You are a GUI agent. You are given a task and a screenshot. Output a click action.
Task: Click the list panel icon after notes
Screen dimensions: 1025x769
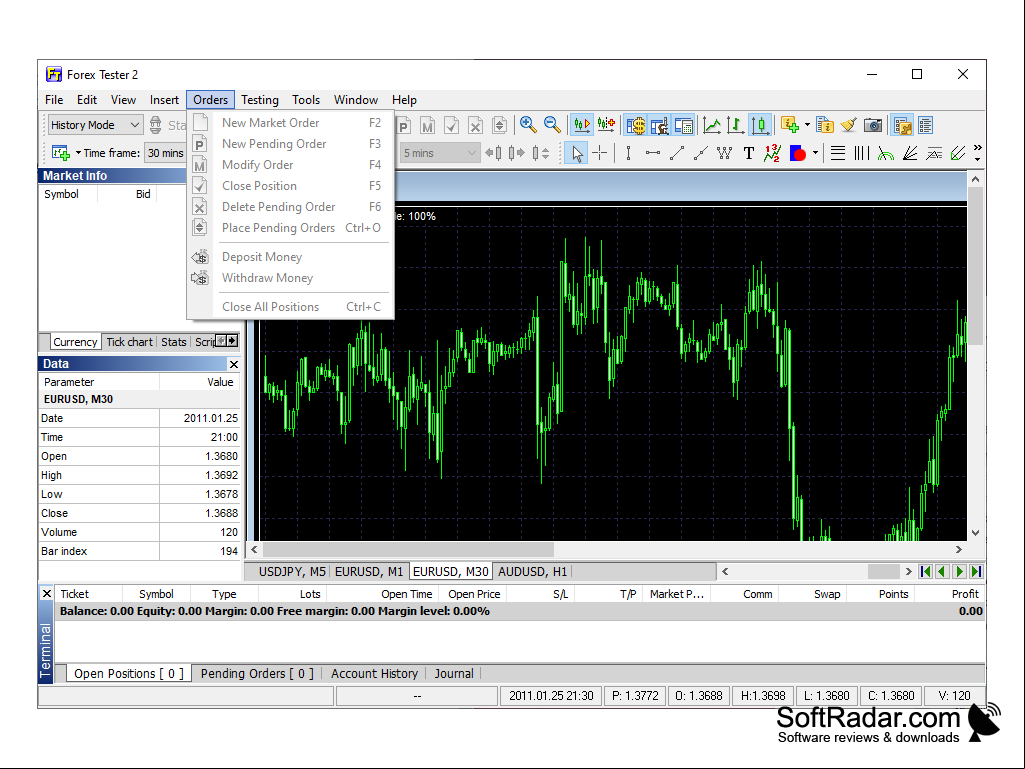[925, 125]
